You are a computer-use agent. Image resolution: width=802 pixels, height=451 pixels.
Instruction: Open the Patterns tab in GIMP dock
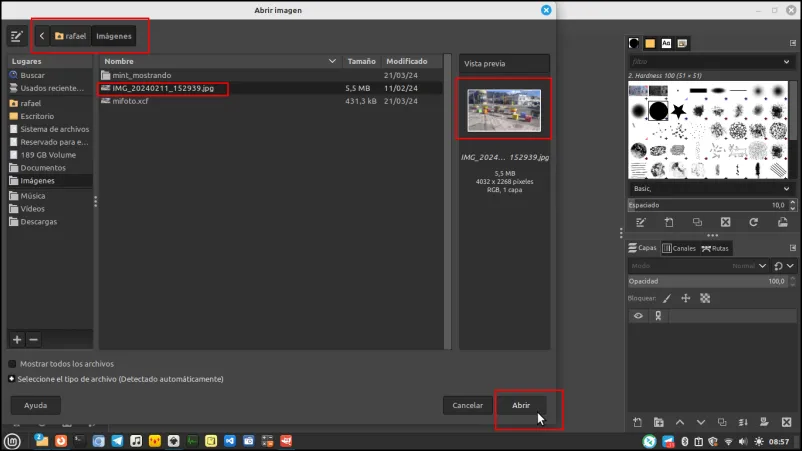(650, 43)
